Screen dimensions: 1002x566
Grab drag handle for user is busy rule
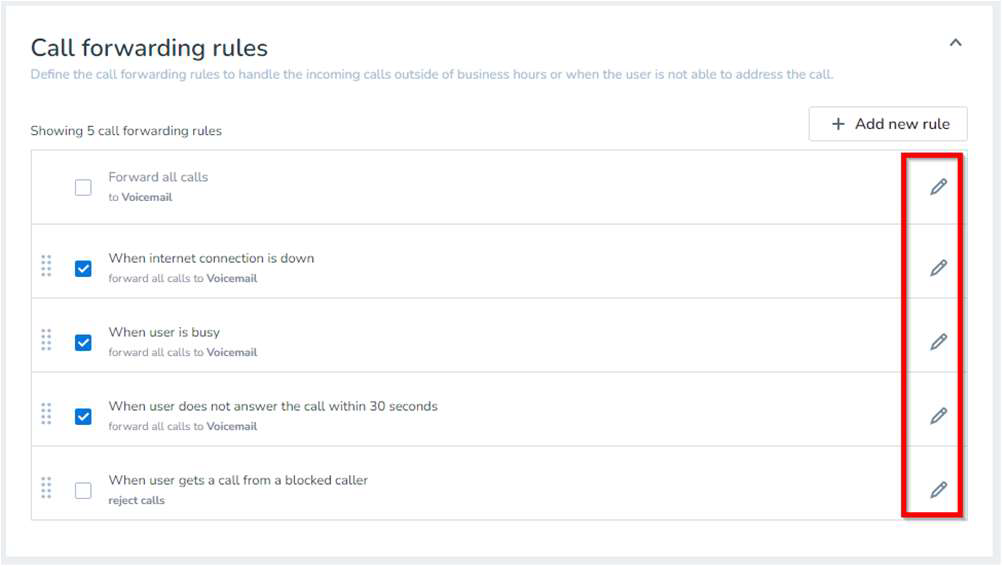point(46,340)
